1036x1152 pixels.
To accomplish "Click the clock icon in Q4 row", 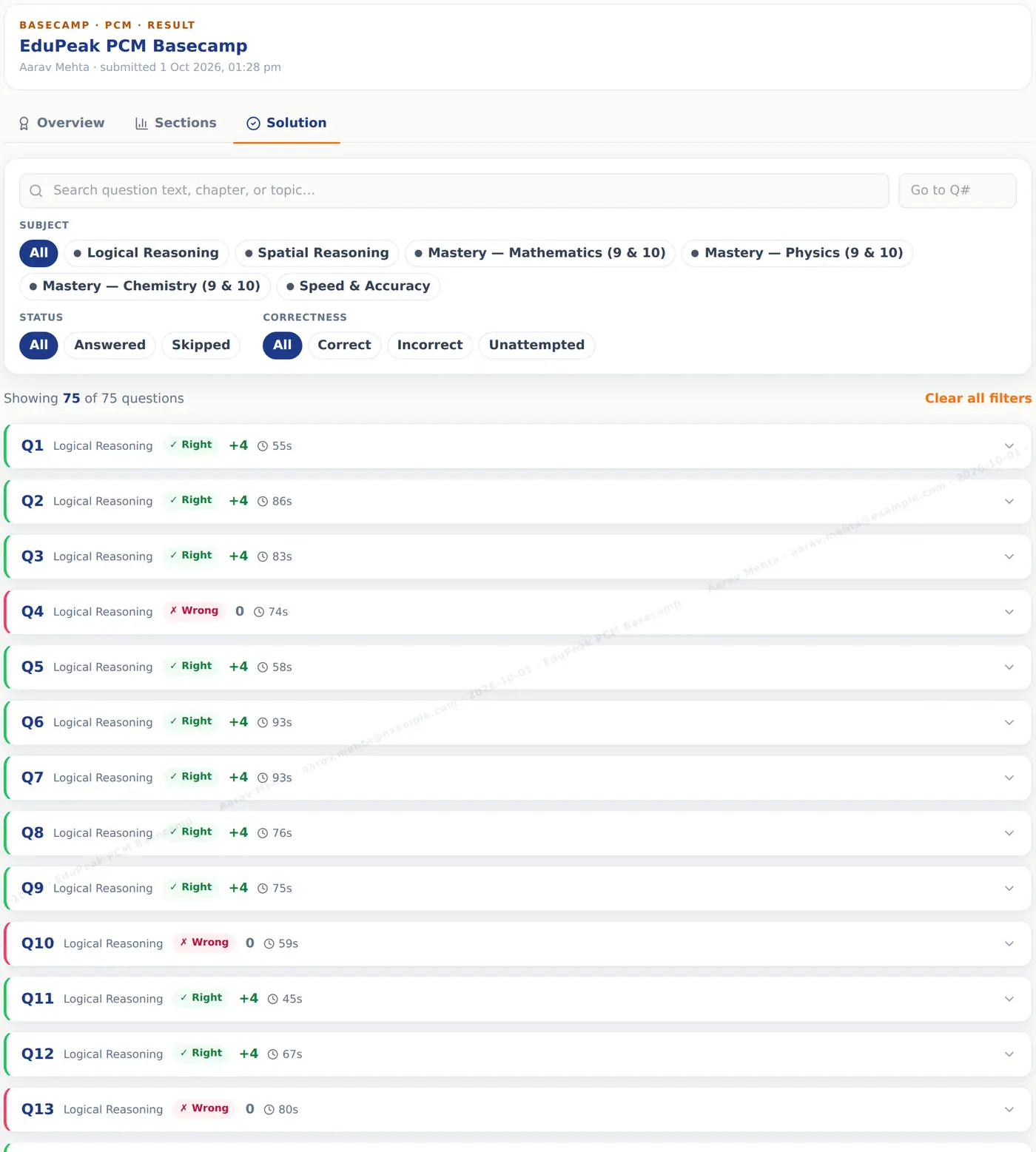I will coord(259,612).
